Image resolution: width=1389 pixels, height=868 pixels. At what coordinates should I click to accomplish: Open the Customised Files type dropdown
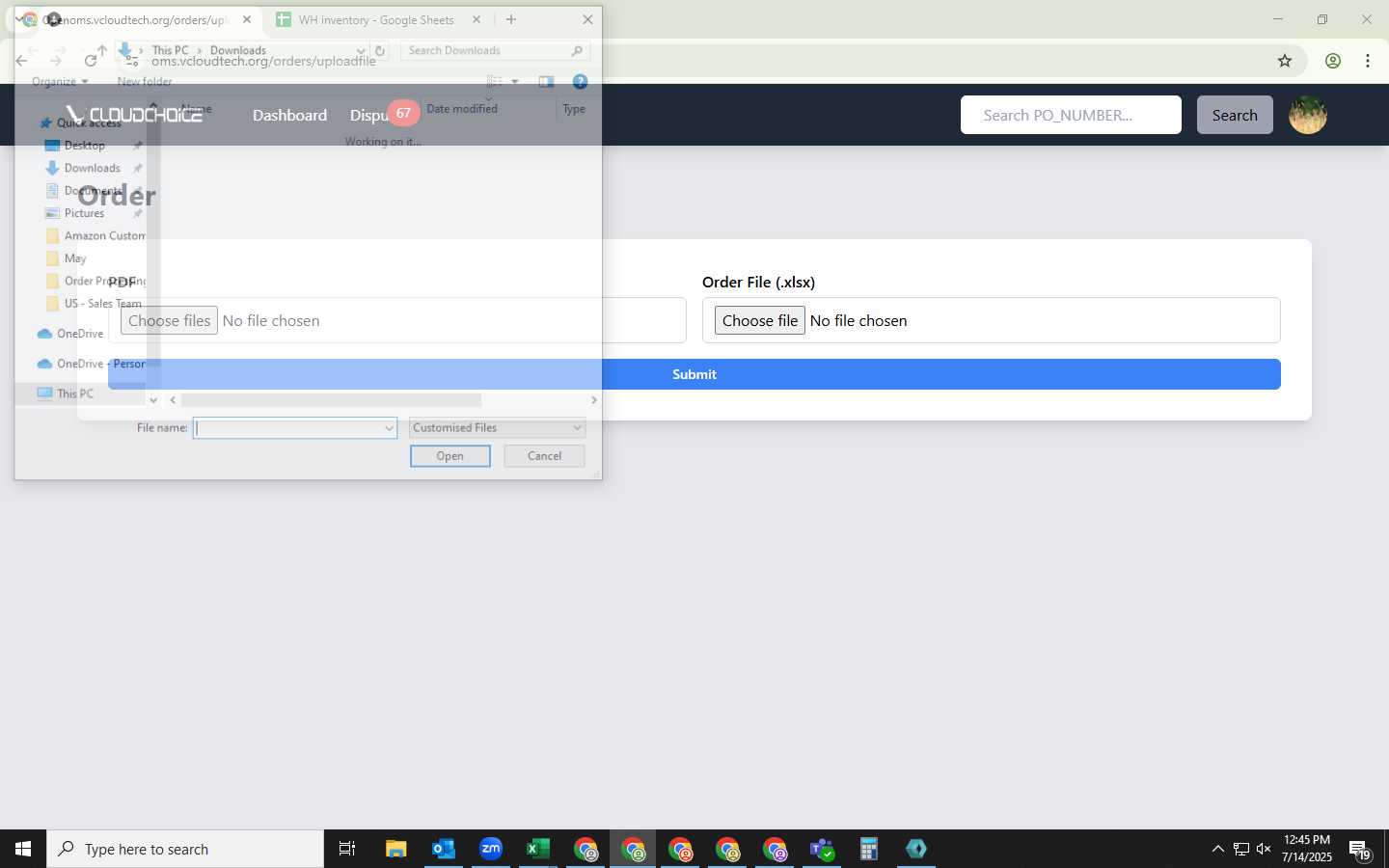[498, 428]
